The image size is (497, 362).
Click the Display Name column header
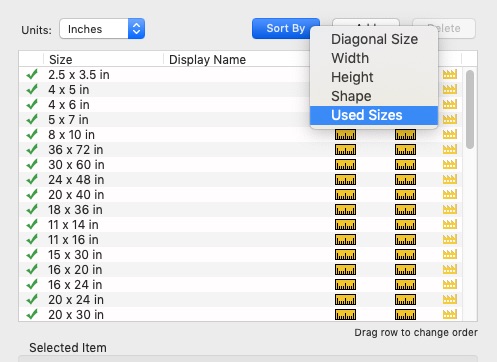click(x=237, y=59)
